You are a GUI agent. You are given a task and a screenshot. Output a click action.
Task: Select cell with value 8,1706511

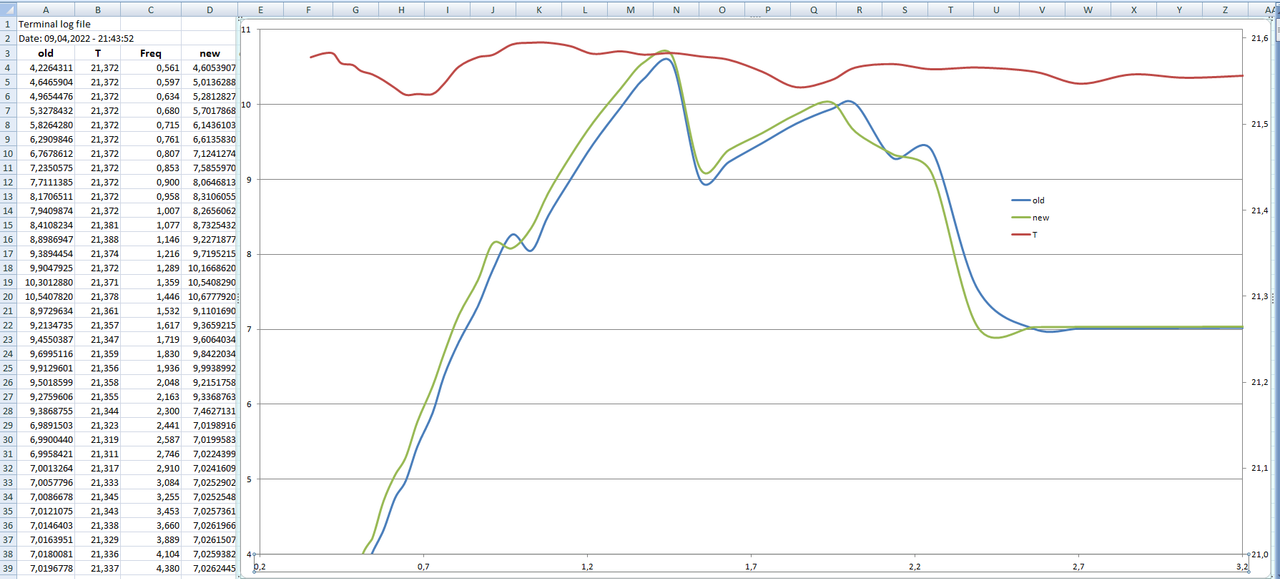[45, 197]
